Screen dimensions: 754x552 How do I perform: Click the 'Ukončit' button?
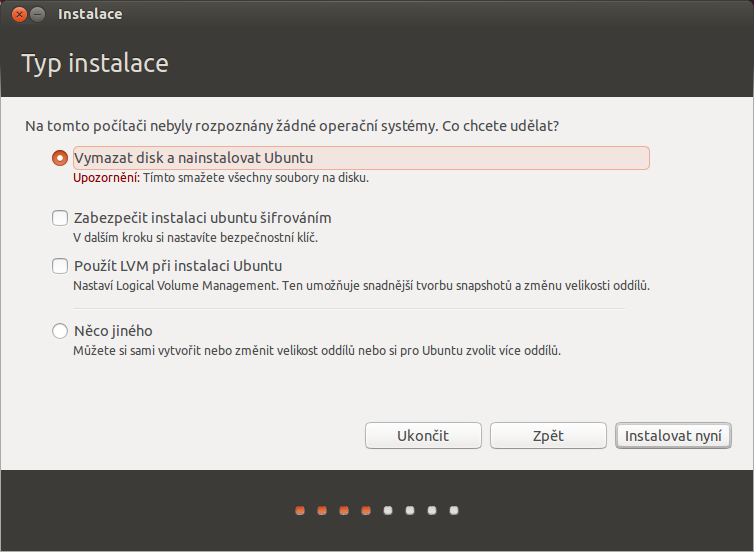click(x=423, y=436)
